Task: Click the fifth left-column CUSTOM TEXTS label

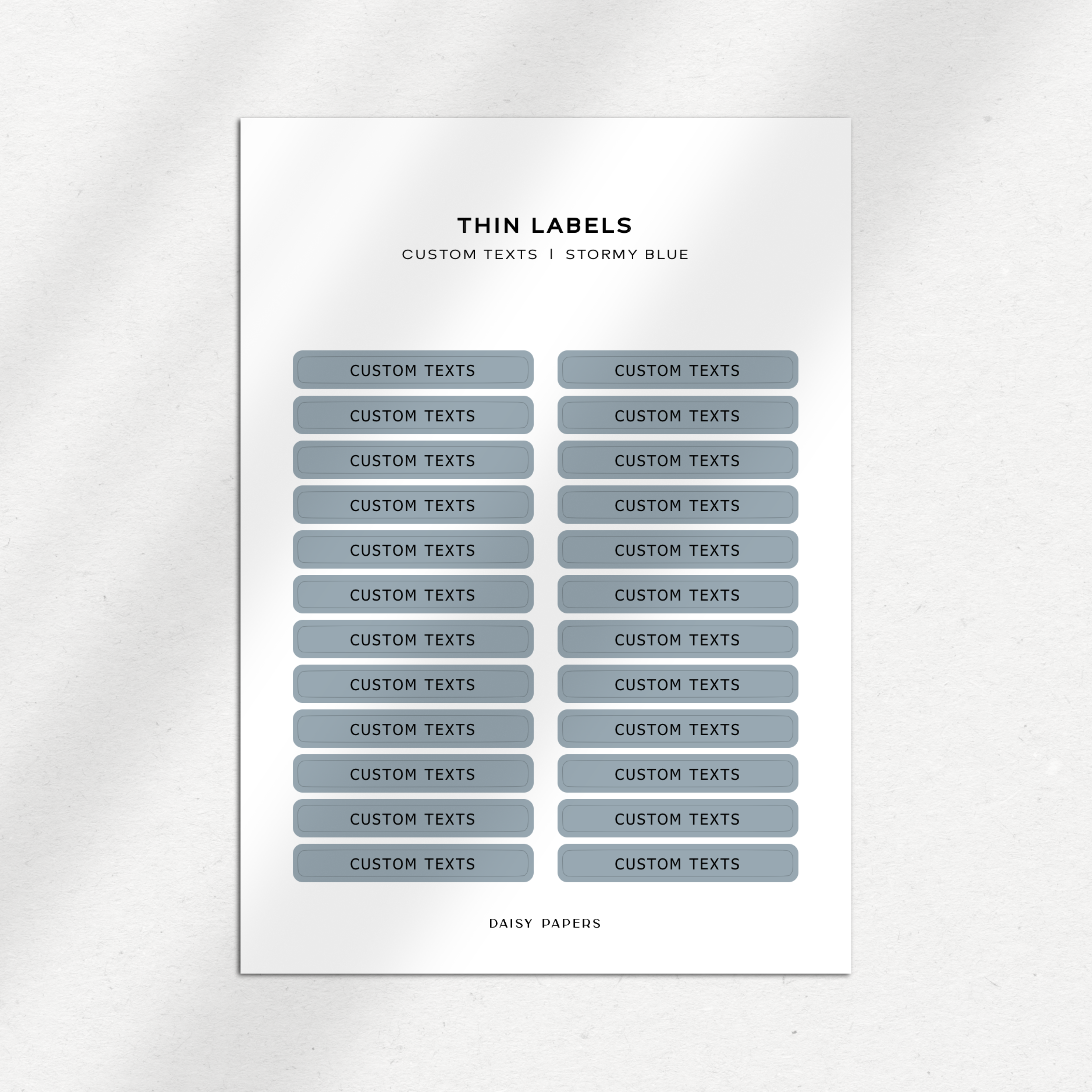Action: 413,550
